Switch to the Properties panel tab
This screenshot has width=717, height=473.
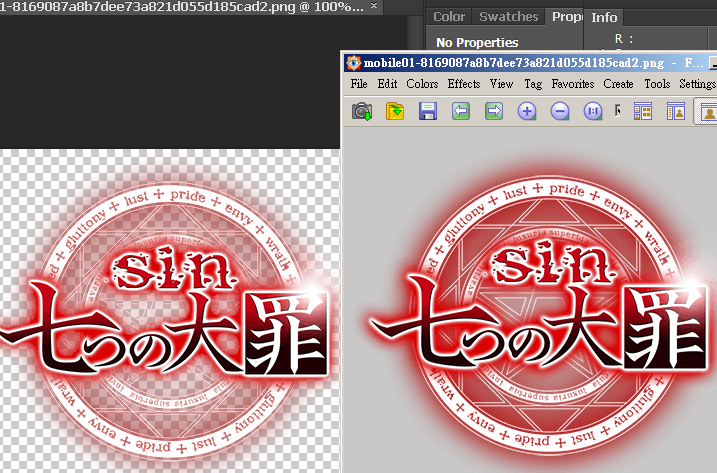(x=565, y=16)
